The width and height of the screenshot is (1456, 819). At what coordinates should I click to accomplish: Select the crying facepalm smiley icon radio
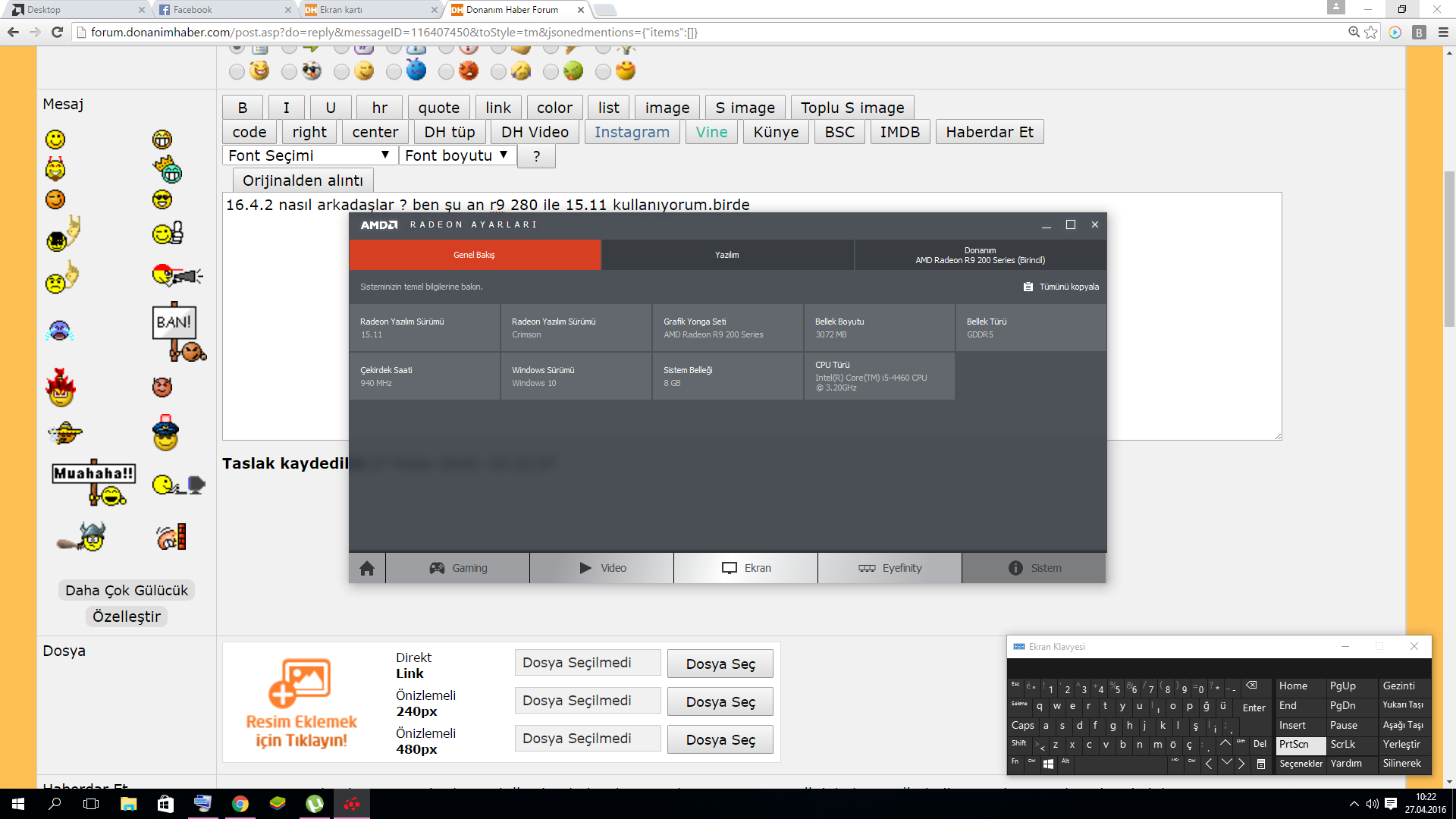click(498, 71)
